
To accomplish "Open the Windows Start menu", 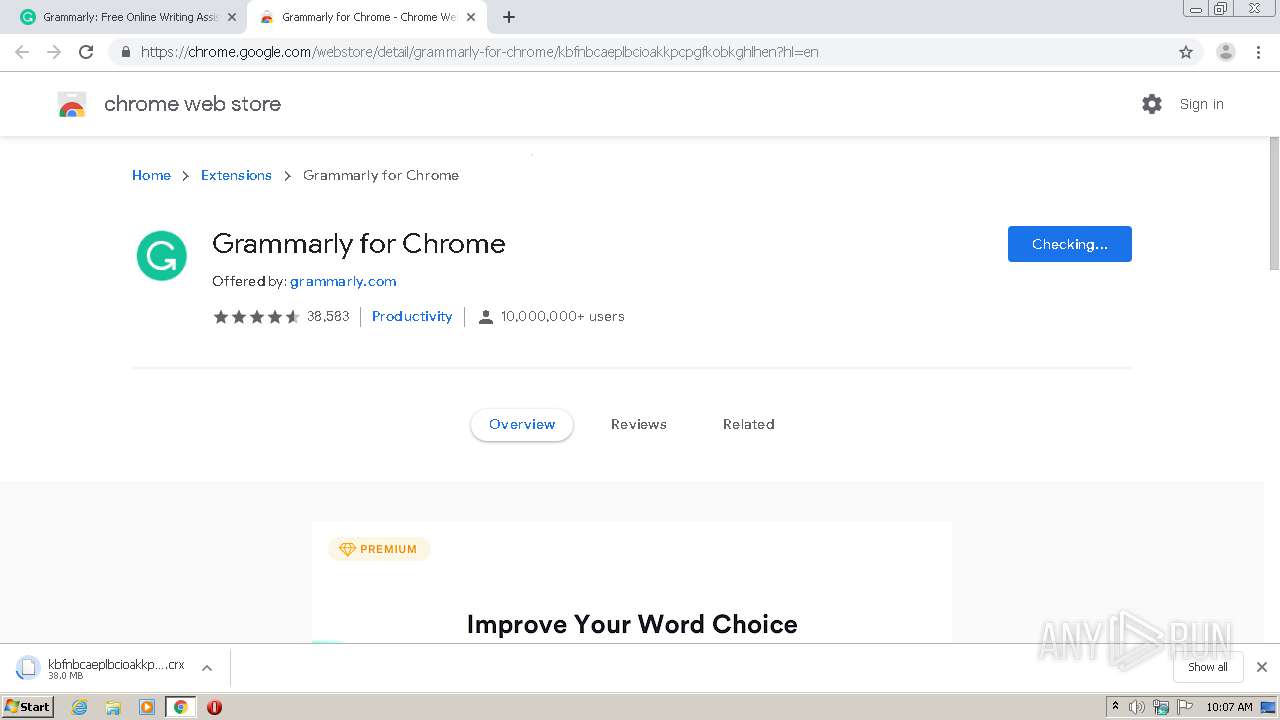I will click(28, 707).
